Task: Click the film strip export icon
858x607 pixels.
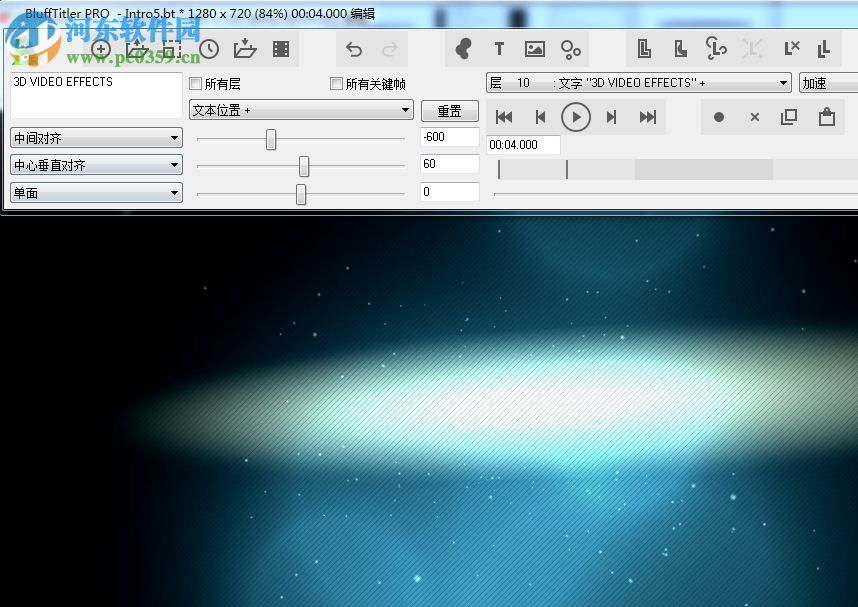Action: (281, 49)
